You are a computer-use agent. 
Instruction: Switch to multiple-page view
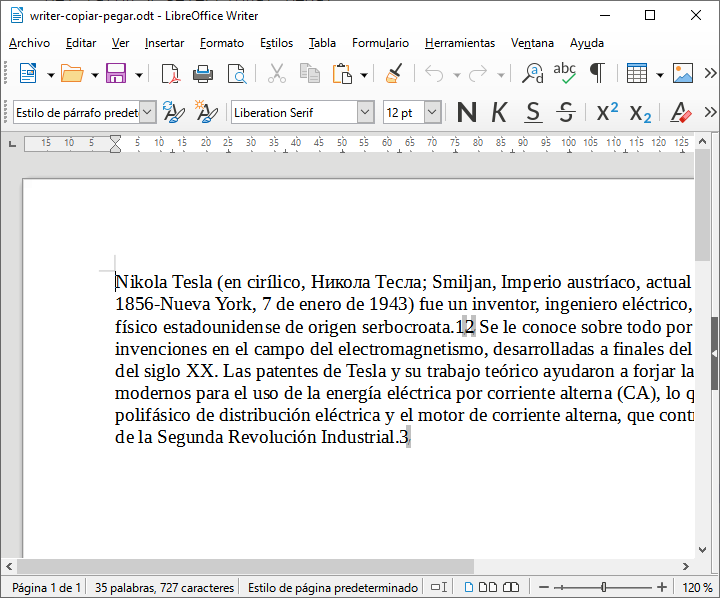[488, 587]
